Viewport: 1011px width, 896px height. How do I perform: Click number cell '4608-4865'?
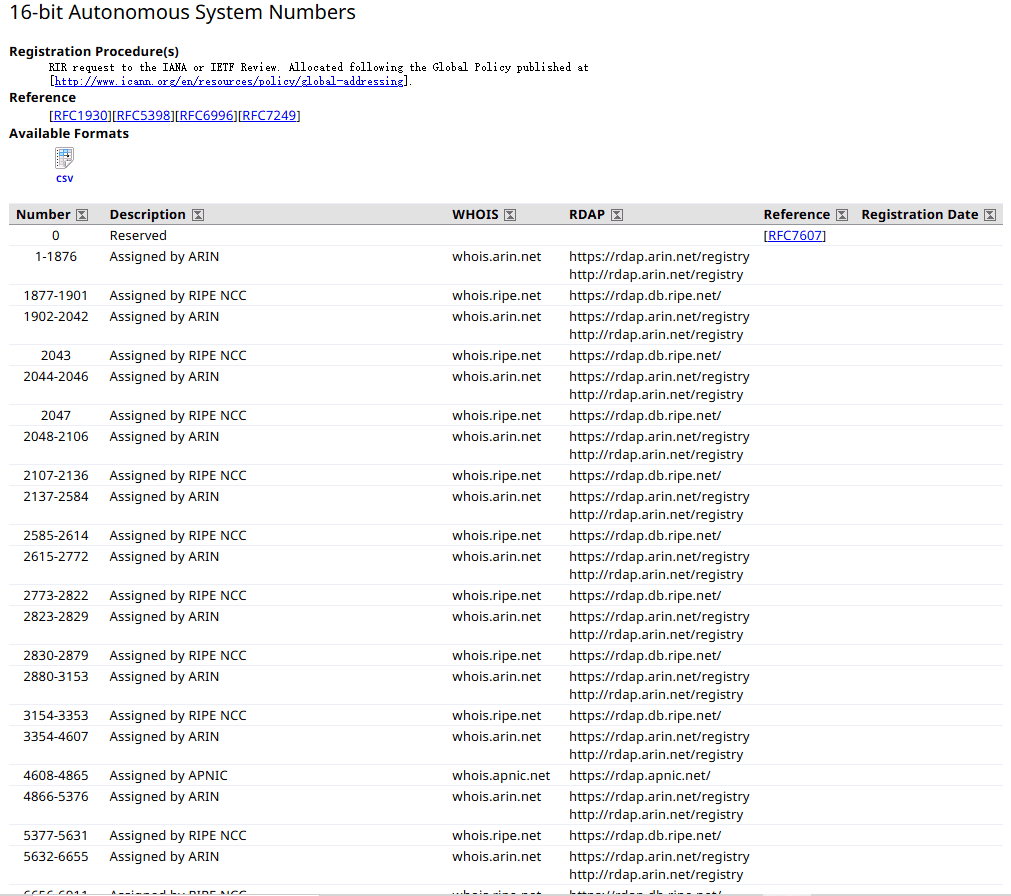tap(55, 775)
